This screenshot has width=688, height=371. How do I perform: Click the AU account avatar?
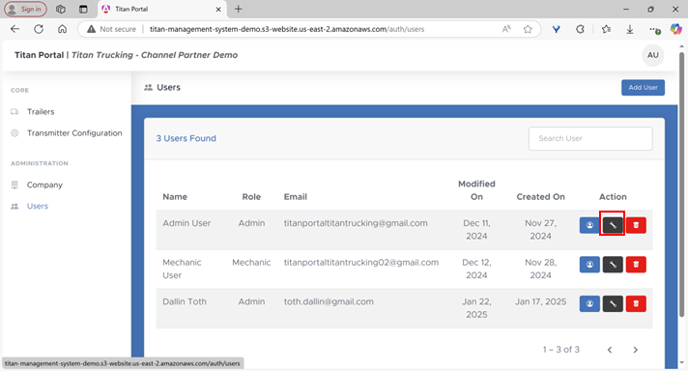coord(652,55)
